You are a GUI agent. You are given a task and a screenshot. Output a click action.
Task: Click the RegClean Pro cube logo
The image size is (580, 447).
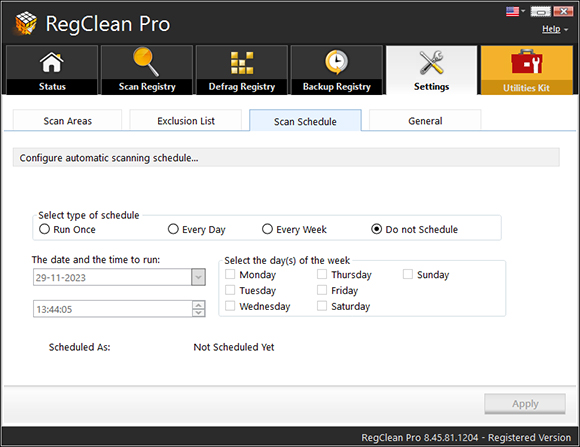[x=26, y=23]
